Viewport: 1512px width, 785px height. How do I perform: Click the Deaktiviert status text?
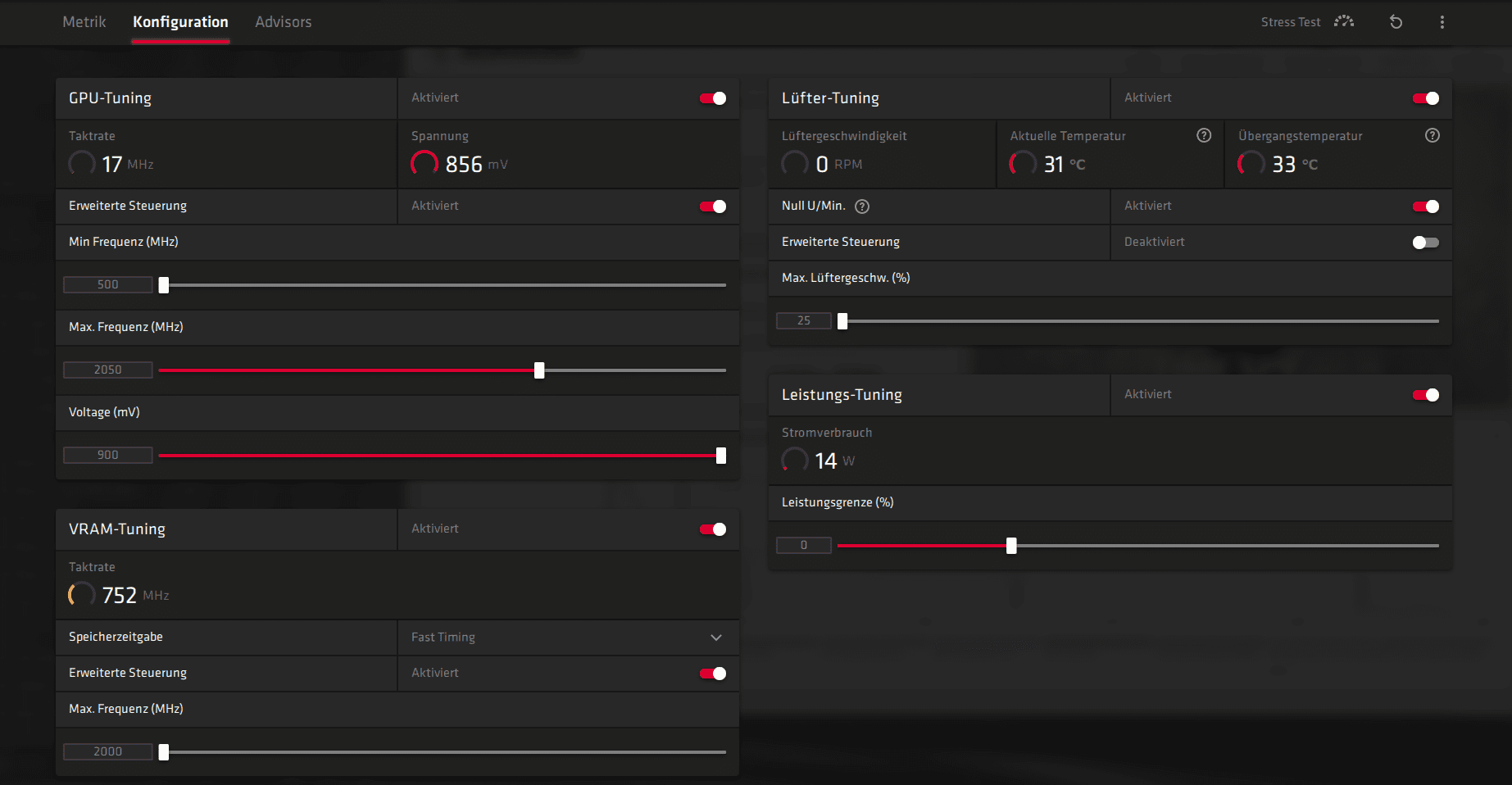coord(1154,242)
